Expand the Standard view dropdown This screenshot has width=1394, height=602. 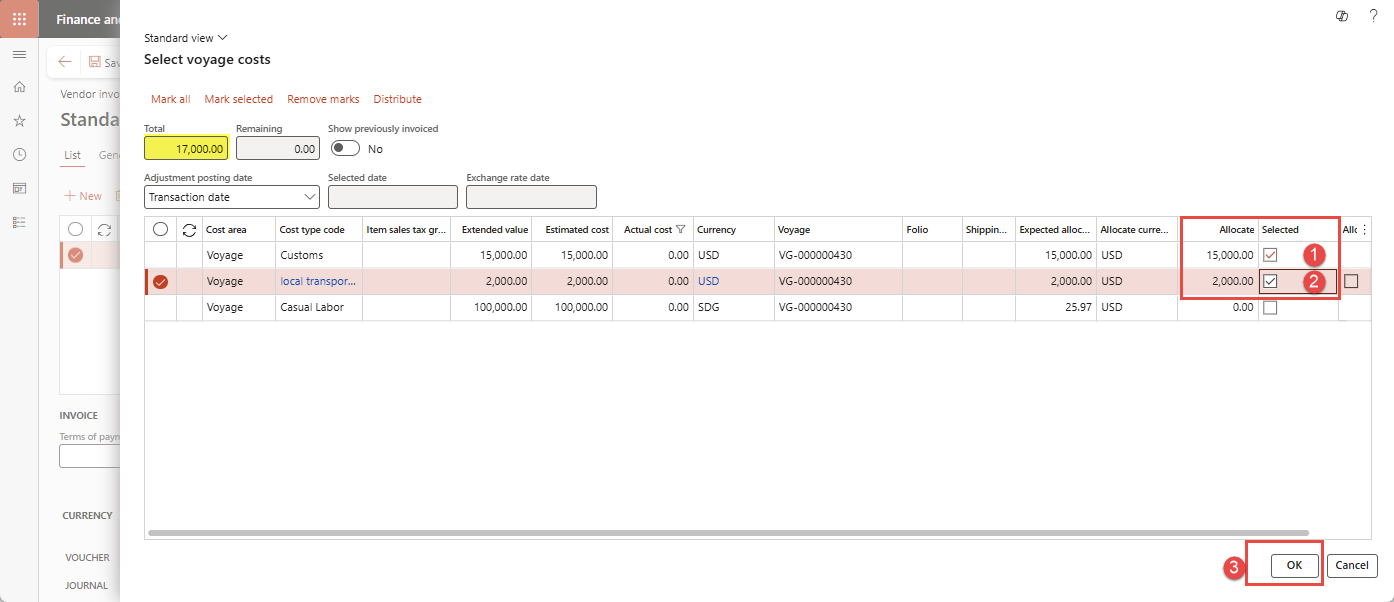tap(186, 38)
